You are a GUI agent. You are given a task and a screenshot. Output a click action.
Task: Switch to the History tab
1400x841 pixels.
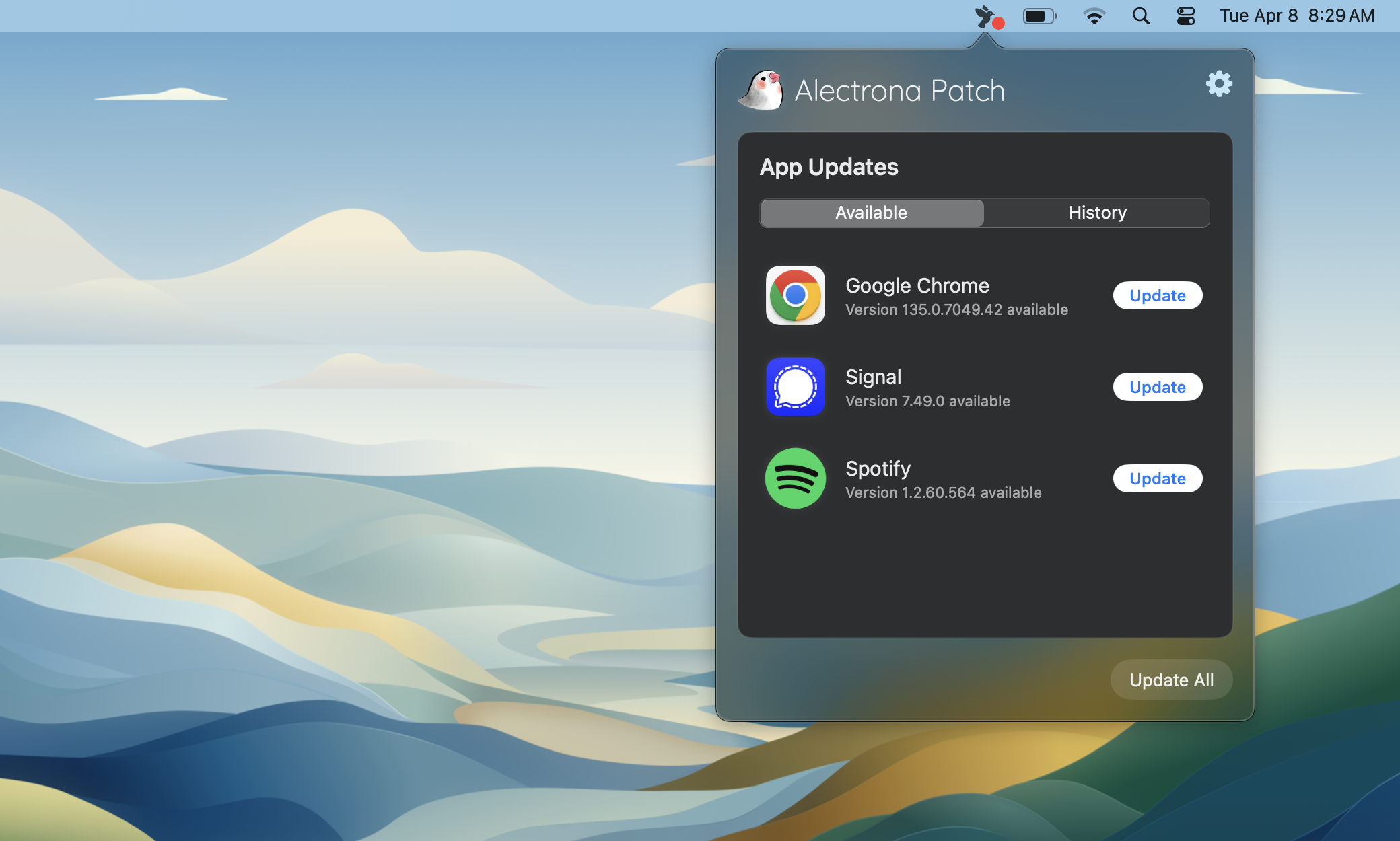pos(1097,213)
